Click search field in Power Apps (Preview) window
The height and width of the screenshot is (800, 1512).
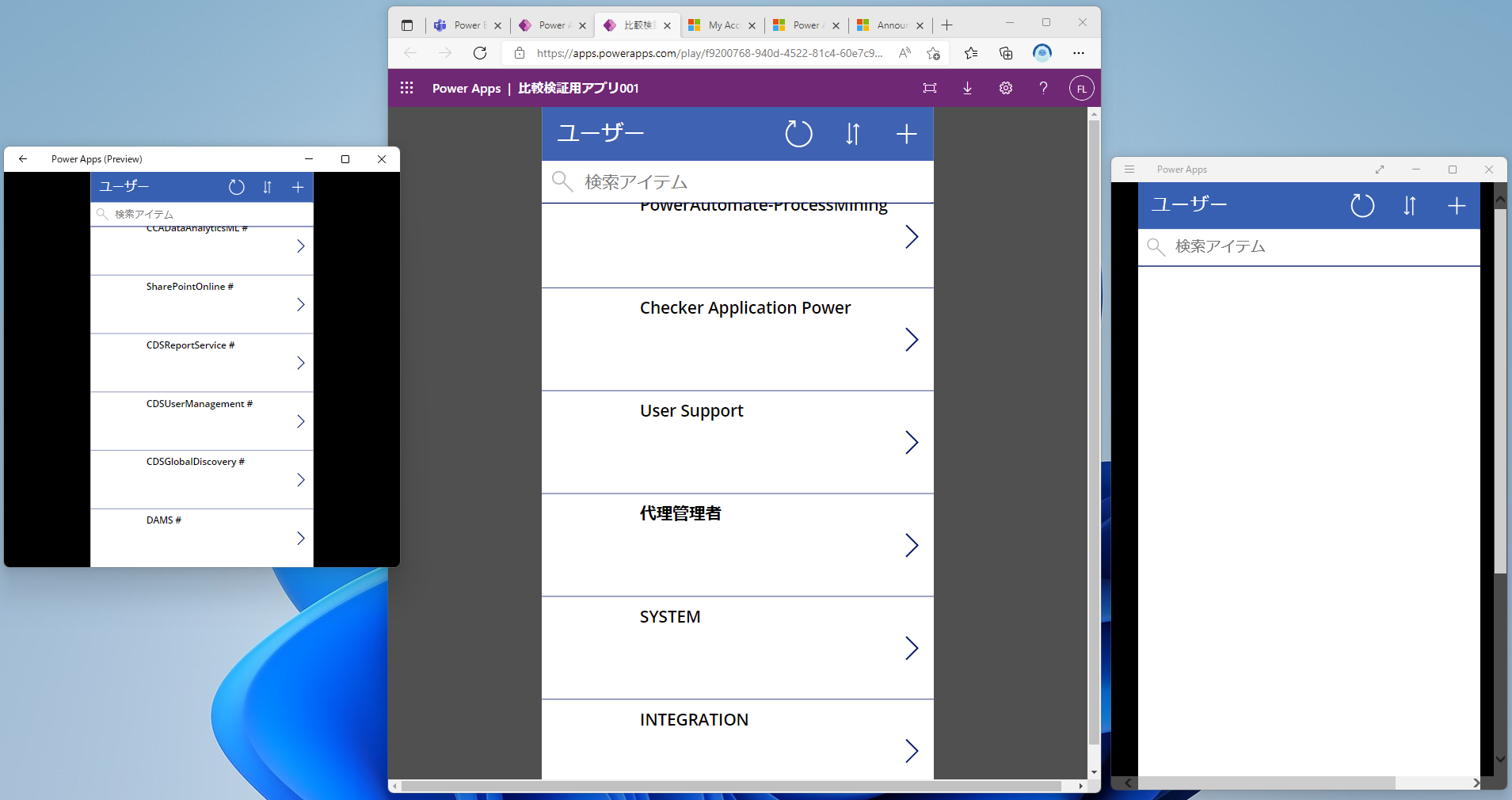tap(202, 214)
